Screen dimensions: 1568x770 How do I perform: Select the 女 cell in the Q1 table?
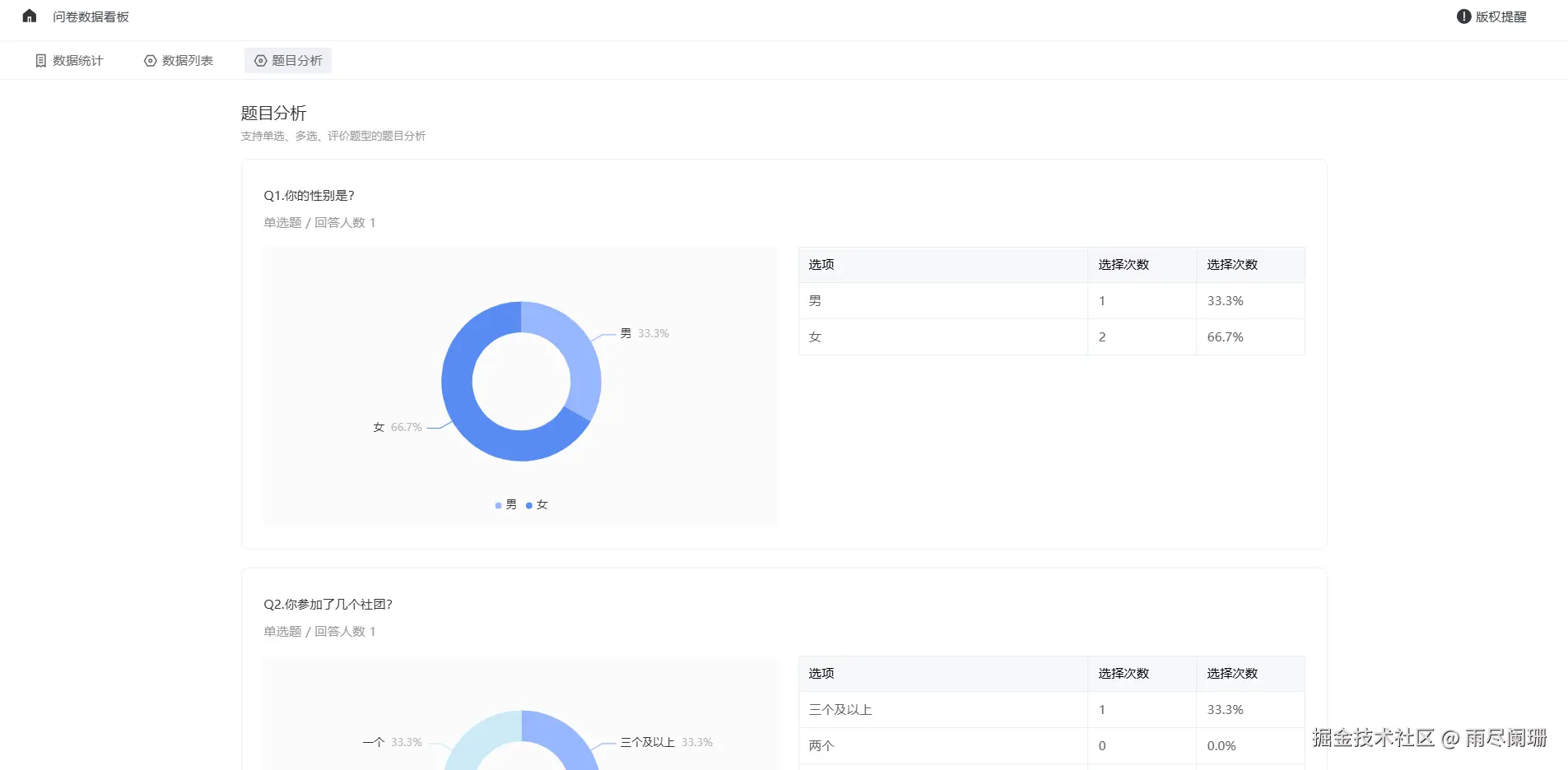[x=943, y=337]
